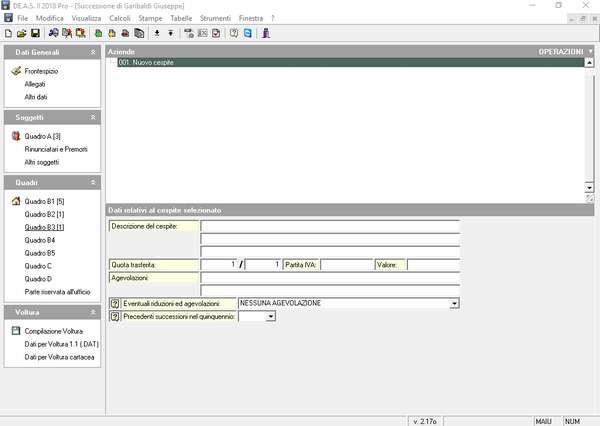The width and height of the screenshot is (600, 426).
Task: Expand the OPERAZIONI dropdown arrow
Action: 590,51
